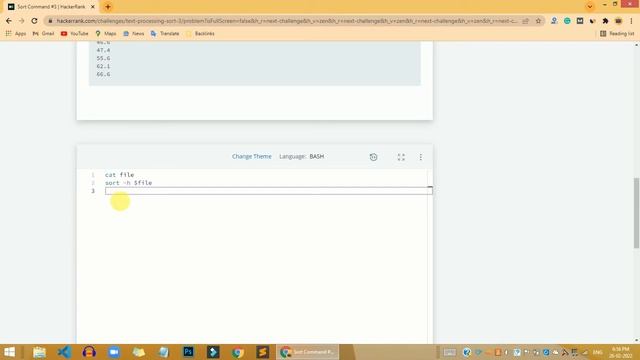This screenshot has height=360, width=640.
Task: Share this page from the address bar
Action: [x=526, y=21]
